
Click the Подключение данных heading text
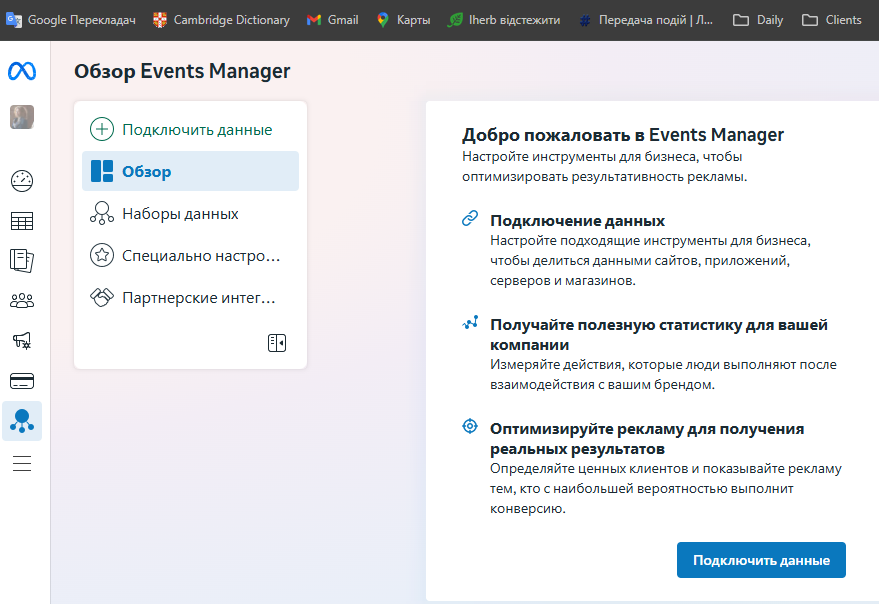pyautogui.click(x=577, y=220)
